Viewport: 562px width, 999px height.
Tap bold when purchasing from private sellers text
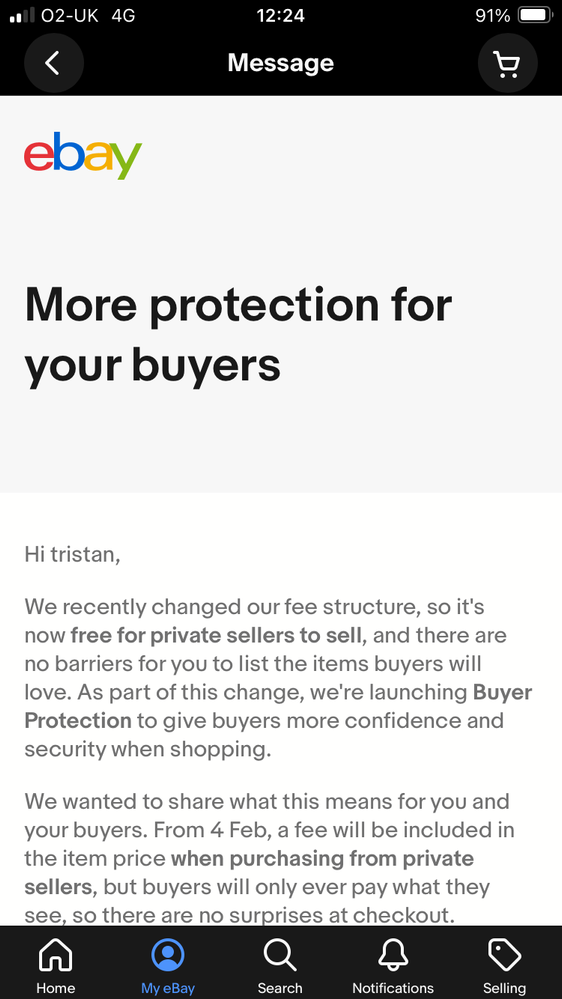249,872
